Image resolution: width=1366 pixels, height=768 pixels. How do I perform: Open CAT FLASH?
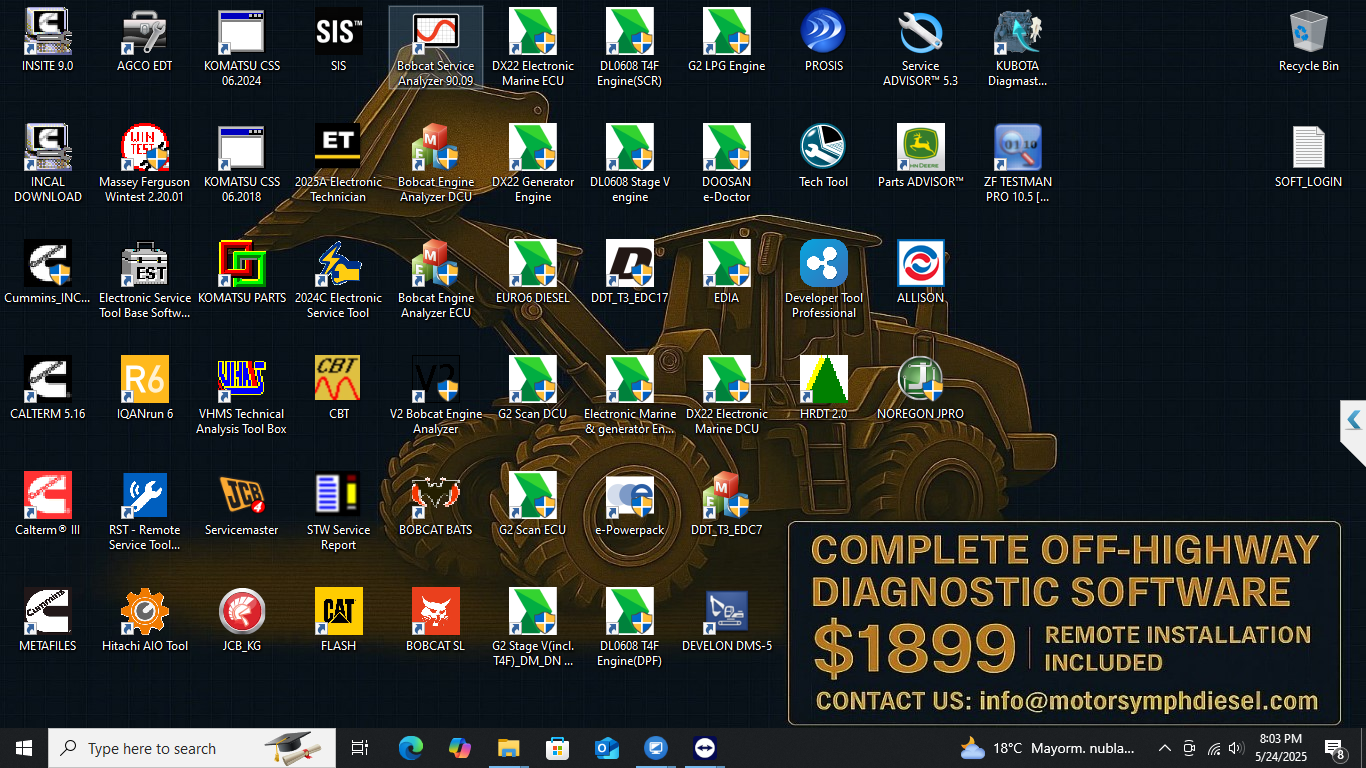pos(338,612)
